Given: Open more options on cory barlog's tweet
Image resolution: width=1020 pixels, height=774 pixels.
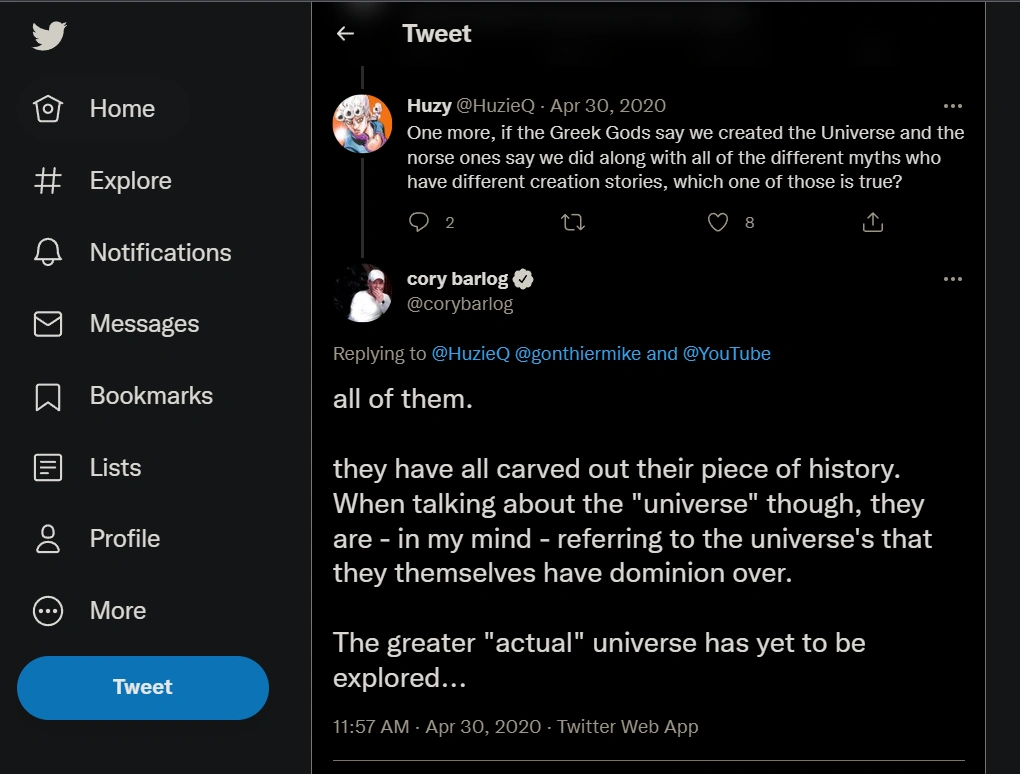Looking at the screenshot, I should pyautogui.click(x=952, y=279).
